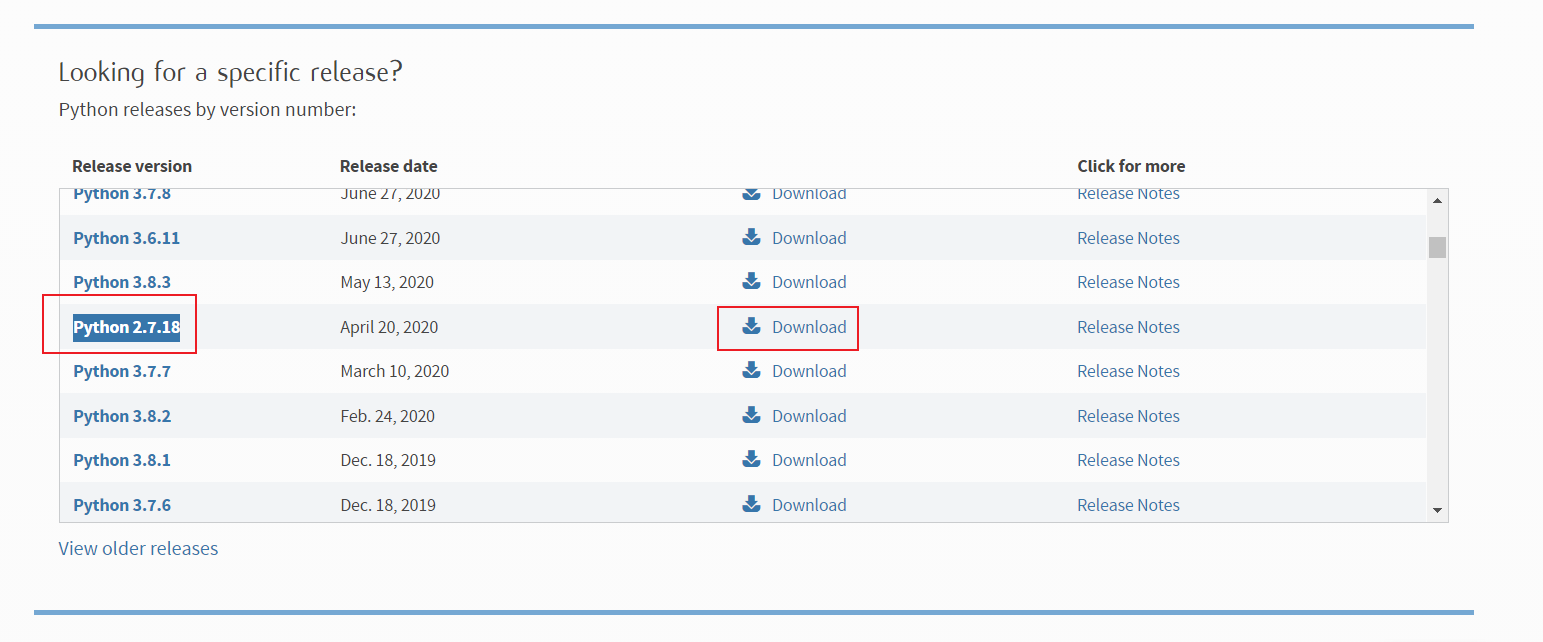The width and height of the screenshot is (1543, 642).
Task: Click the Click for more column header
Action: click(x=1131, y=166)
